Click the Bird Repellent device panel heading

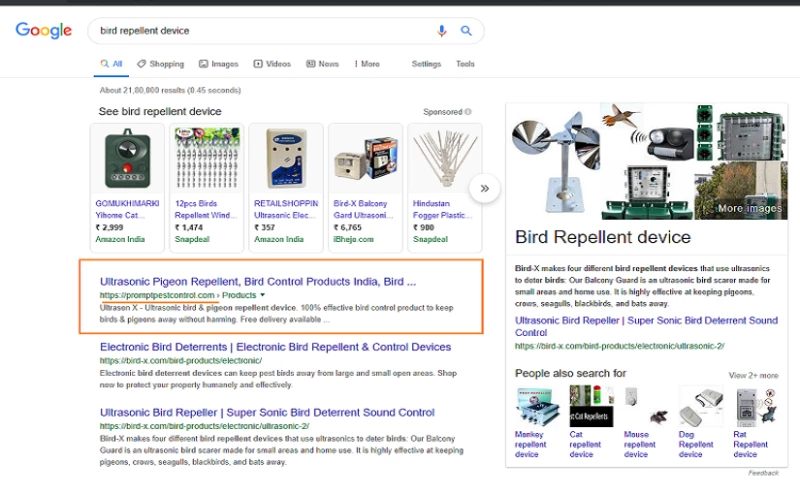pyautogui.click(x=603, y=237)
